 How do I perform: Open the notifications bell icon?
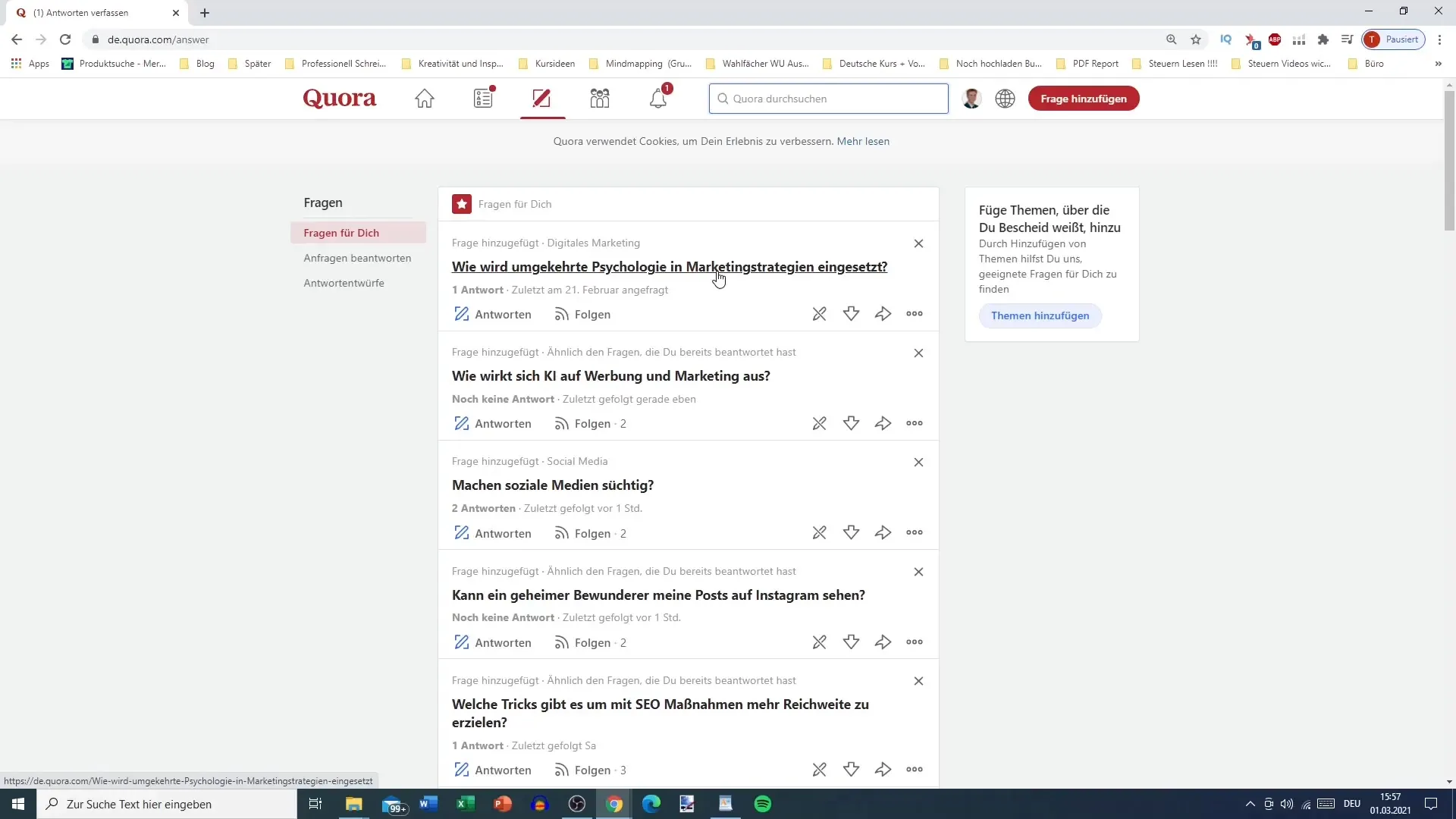tap(658, 98)
